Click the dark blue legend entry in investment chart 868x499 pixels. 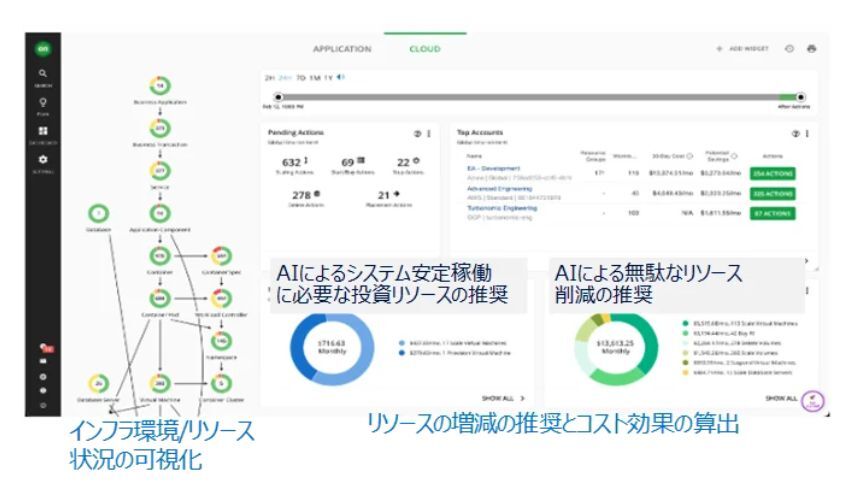[454, 353]
